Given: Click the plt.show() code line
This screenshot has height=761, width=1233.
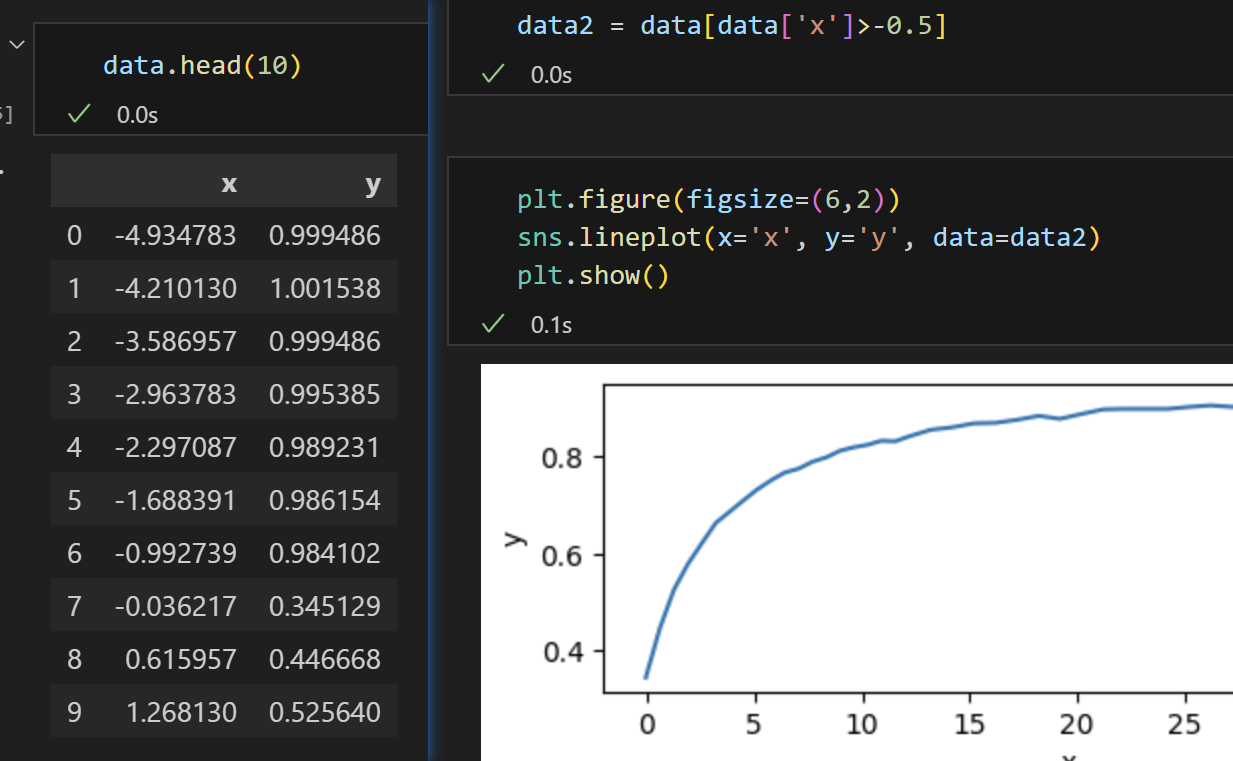Looking at the screenshot, I should point(593,275).
